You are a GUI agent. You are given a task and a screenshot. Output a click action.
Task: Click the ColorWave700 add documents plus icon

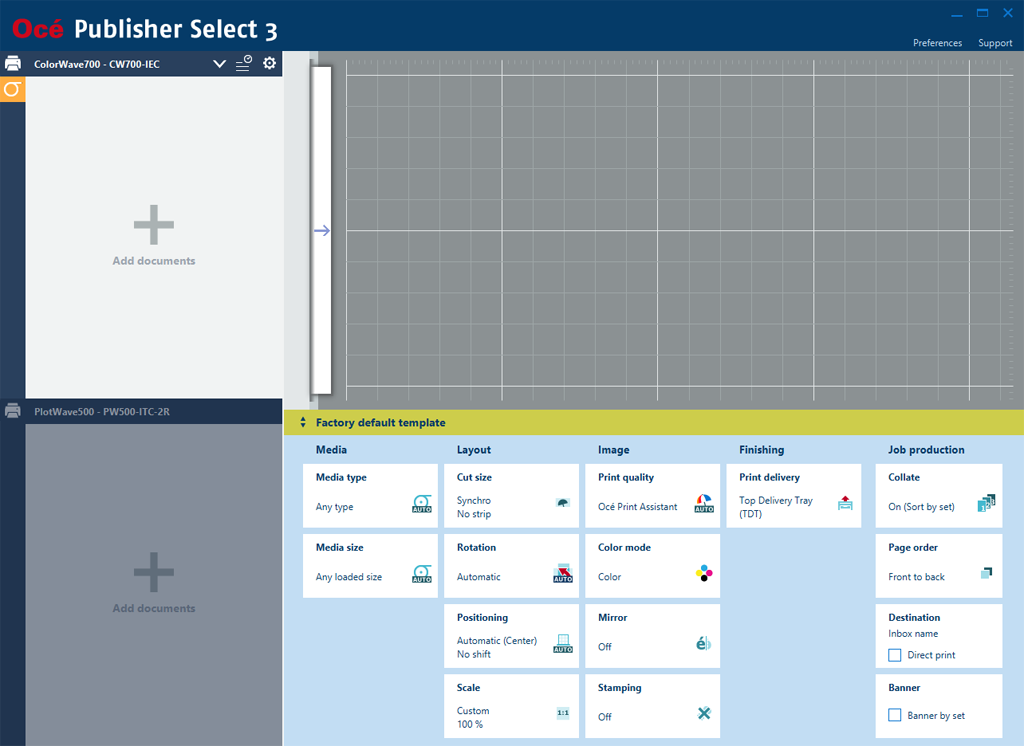(x=153, y=225)
